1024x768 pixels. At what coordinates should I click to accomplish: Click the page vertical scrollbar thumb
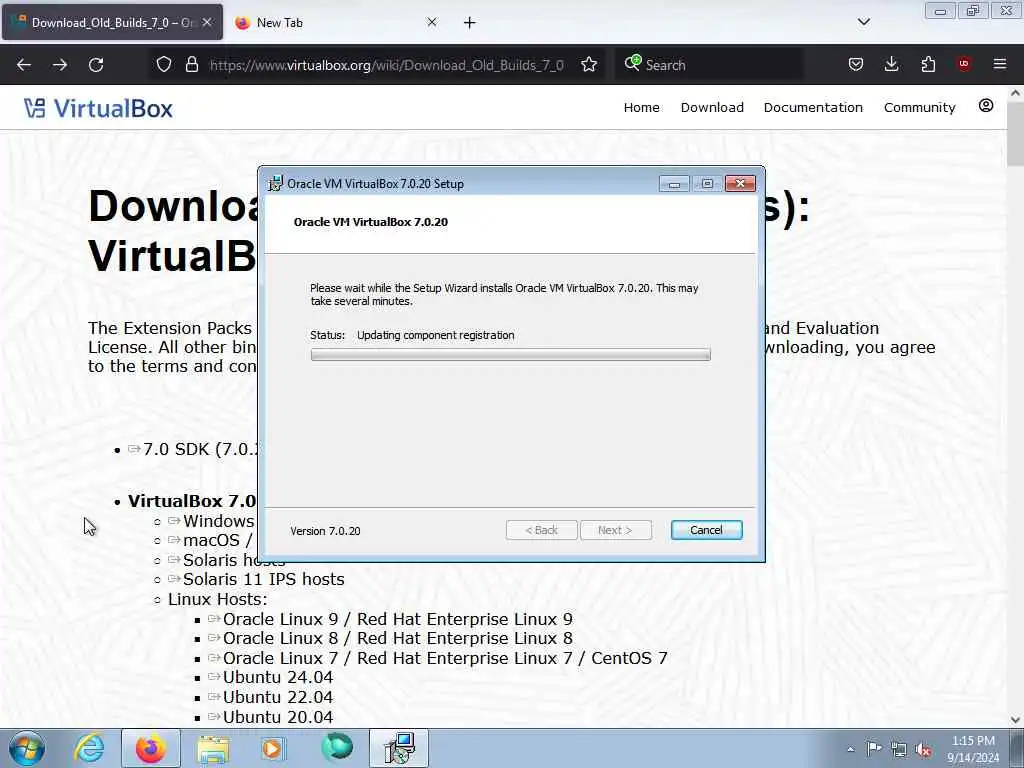(x=1015, y=134)
